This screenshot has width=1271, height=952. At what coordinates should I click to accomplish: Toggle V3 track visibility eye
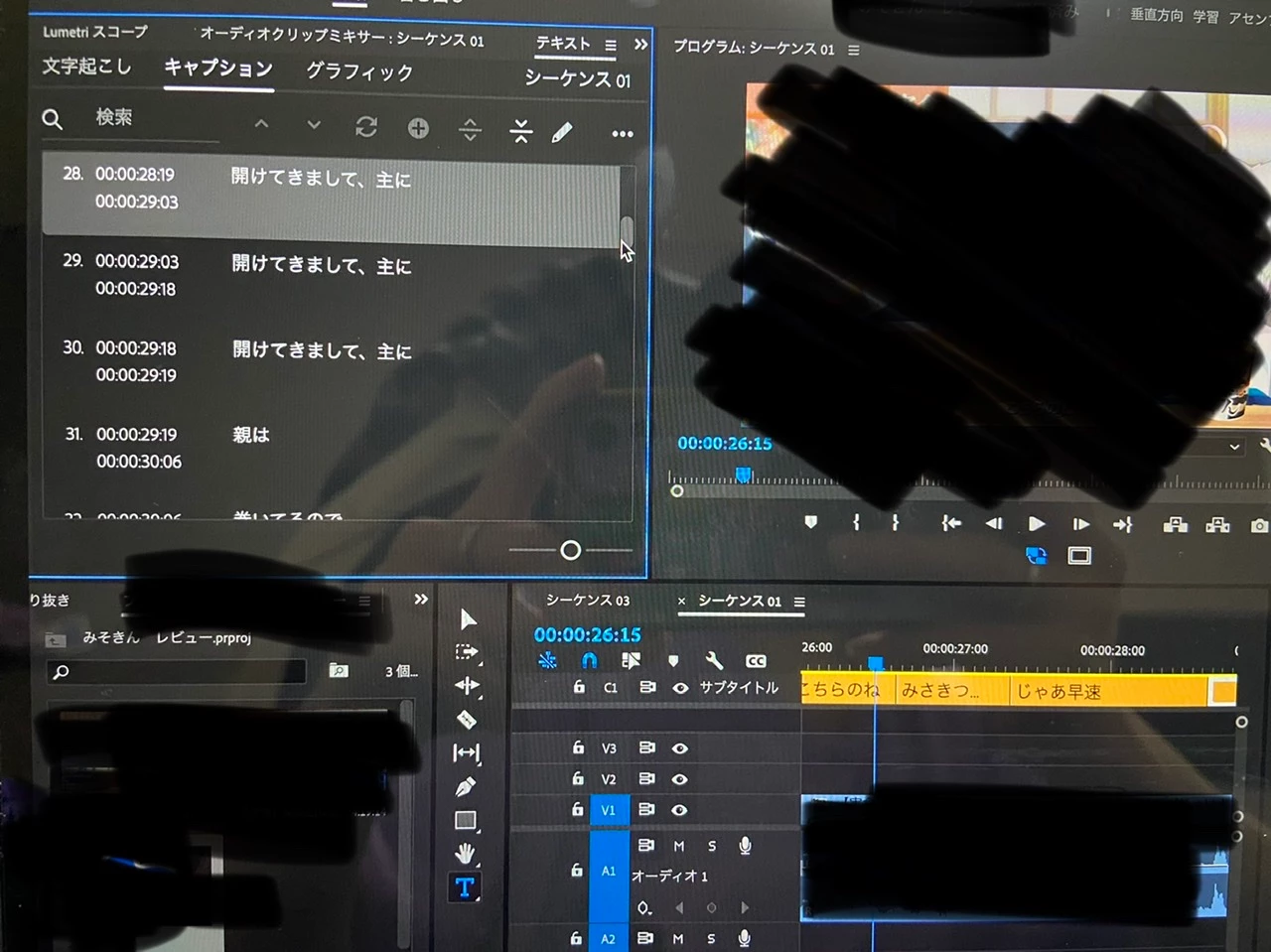pyautogui.click(x=679, y=748)
